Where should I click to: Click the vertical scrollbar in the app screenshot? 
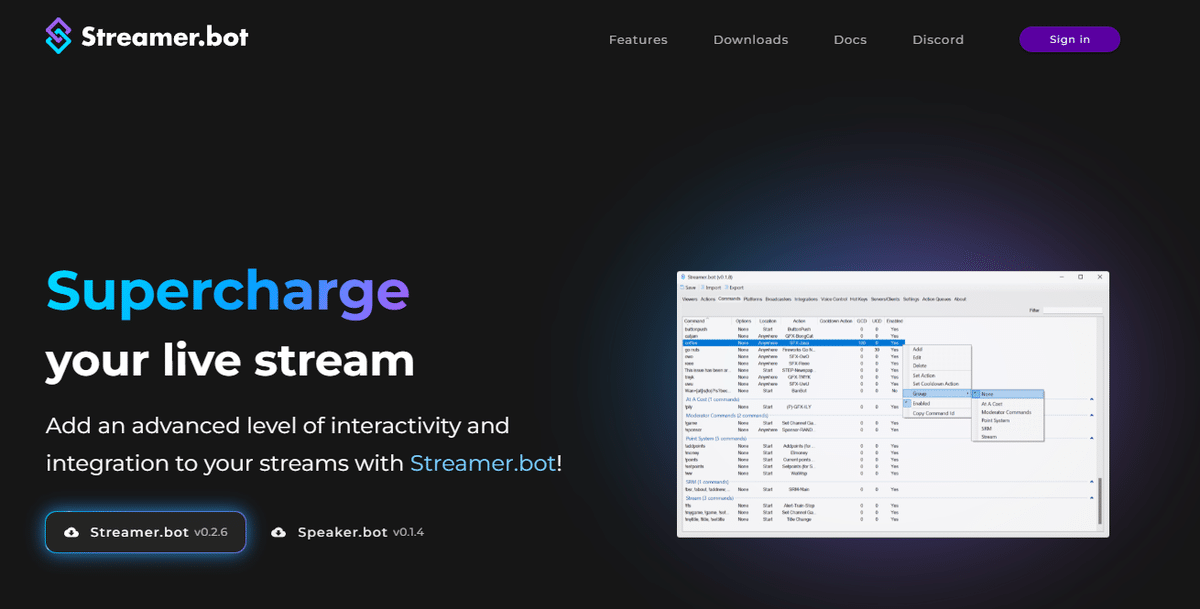pos(1100,500)
